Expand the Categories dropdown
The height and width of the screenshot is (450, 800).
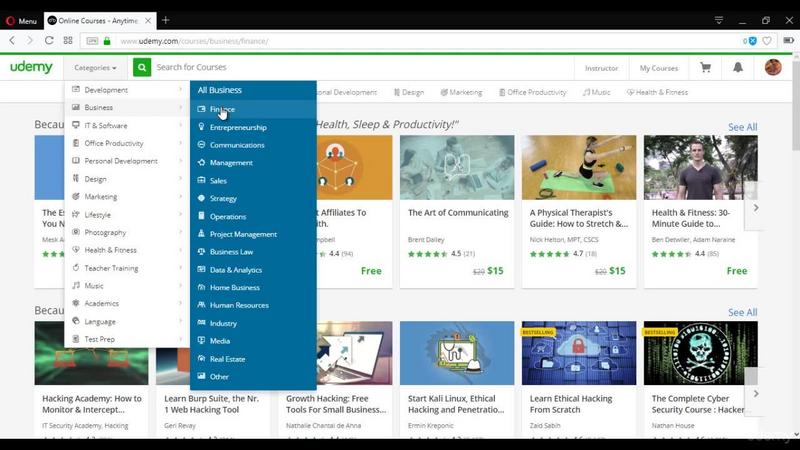point(95,67)
